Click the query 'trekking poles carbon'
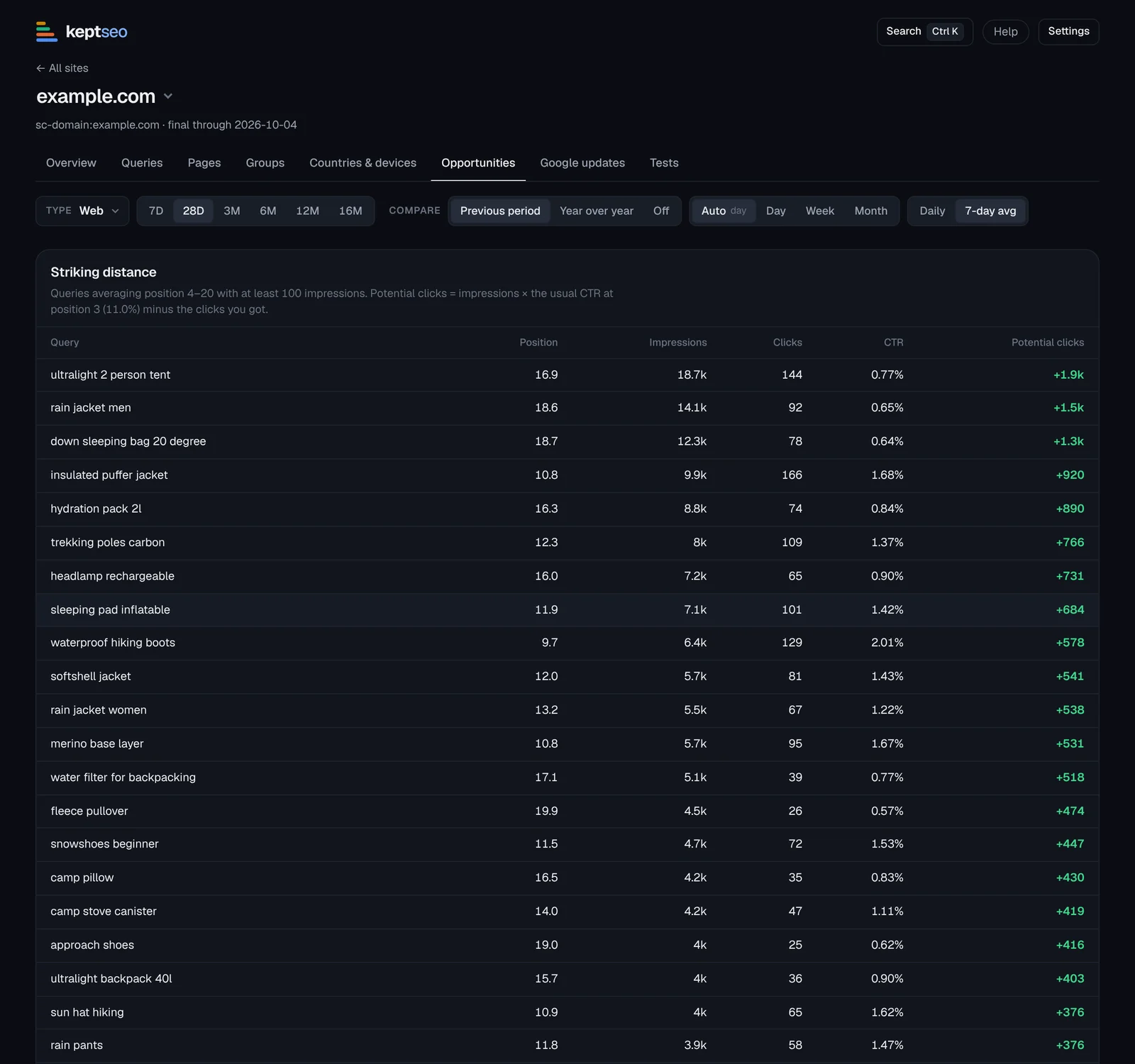 pos(108,543)
